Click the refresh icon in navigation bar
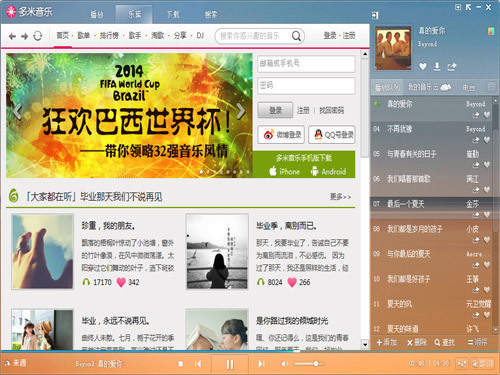The height and width of the screenshot is (375, 500). click(x=38, y=36)
